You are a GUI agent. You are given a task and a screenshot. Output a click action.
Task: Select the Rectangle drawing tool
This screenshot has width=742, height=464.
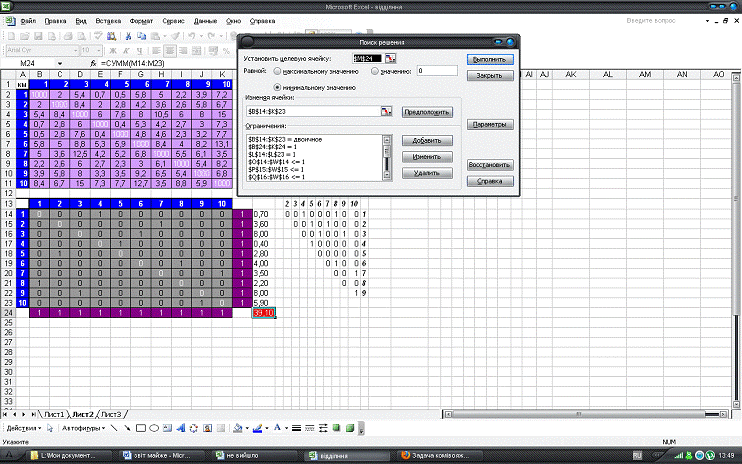click(x=143, y=428)
